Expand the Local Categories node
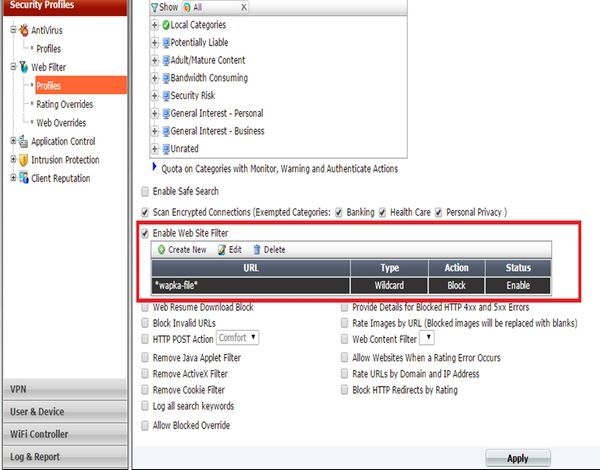The image size is (600, 470). [x=155, y=25]
